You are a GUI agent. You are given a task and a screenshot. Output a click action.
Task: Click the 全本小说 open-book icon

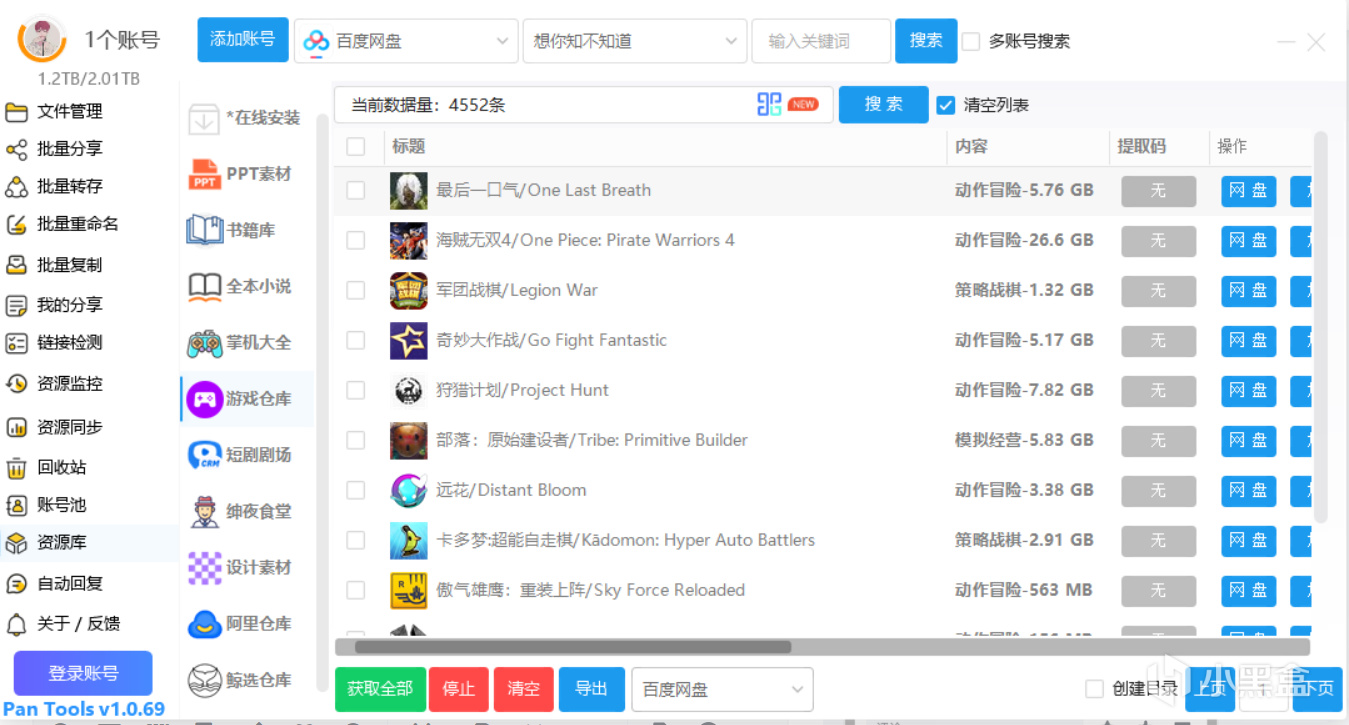coord(204,287)
